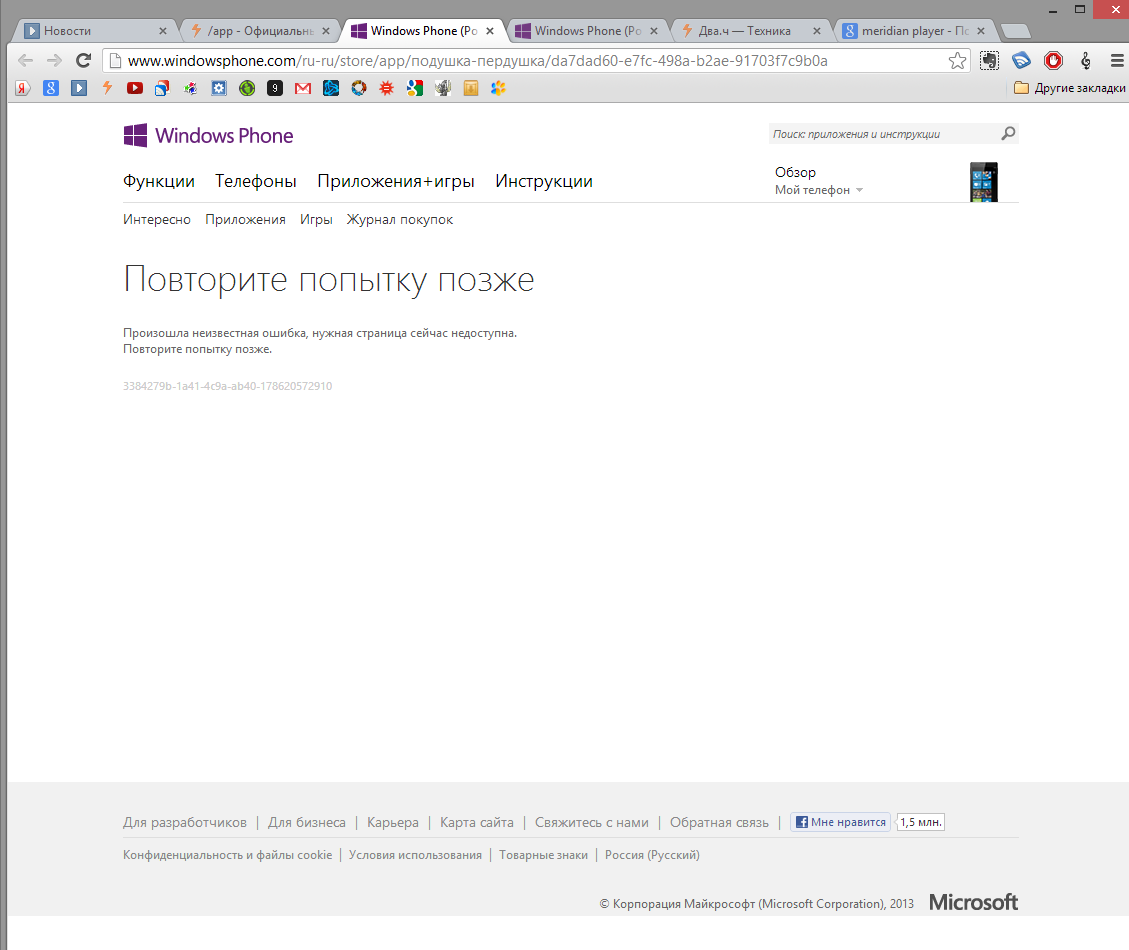The image size is (1129, 950).
Task: Expand the Мой телефон dropdown
Action: [x=819, y=190]
